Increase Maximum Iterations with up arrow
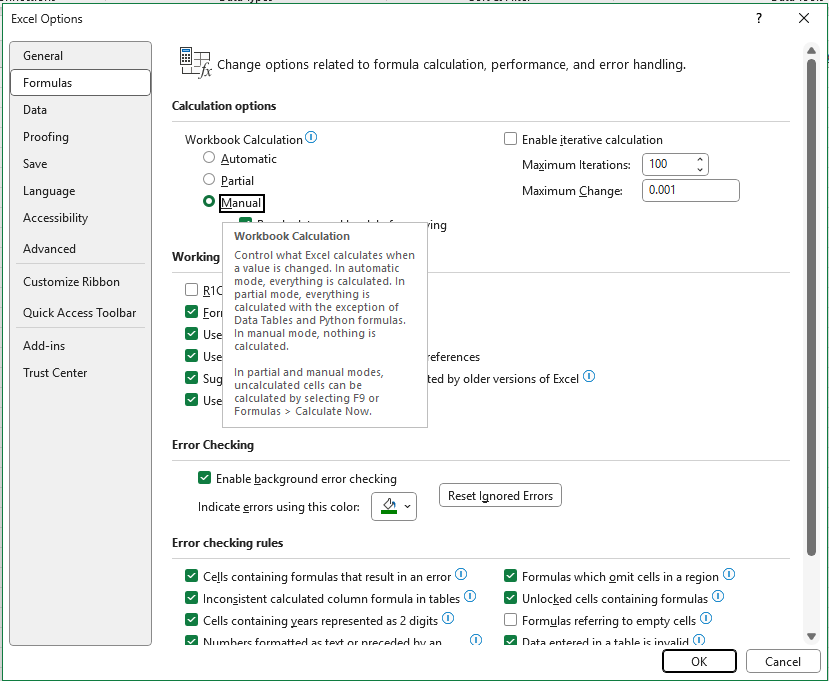 (700, 159)
